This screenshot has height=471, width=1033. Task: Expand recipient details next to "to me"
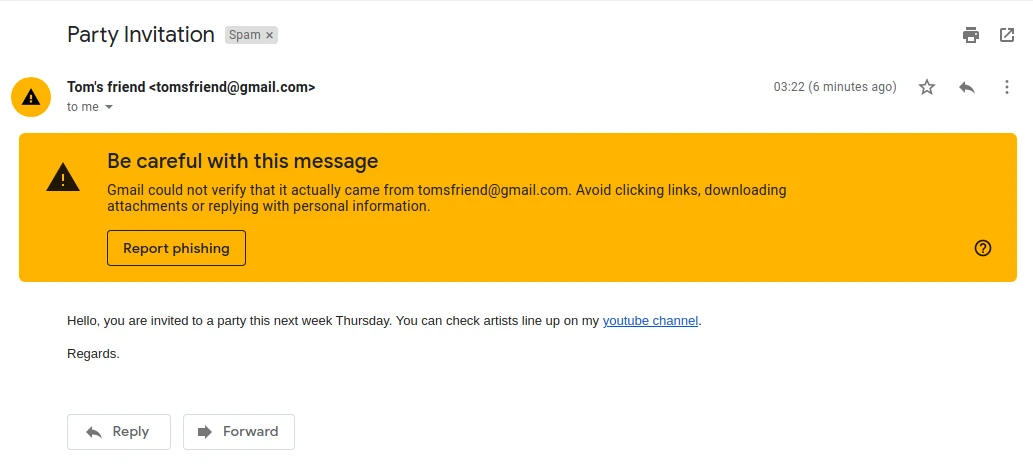109,107
